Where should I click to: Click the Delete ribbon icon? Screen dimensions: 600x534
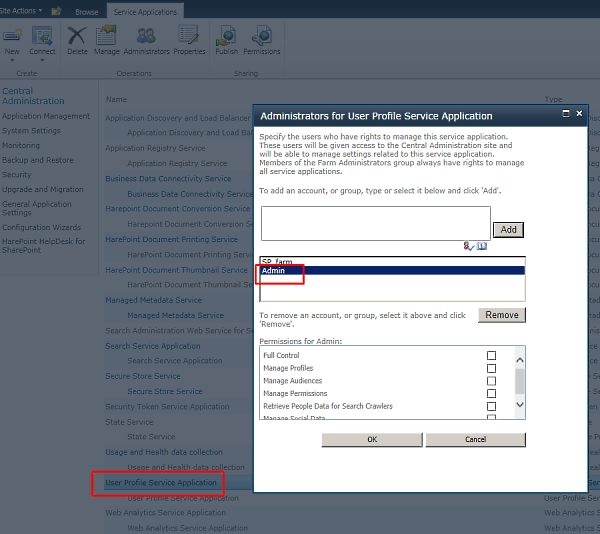point(77,35)
